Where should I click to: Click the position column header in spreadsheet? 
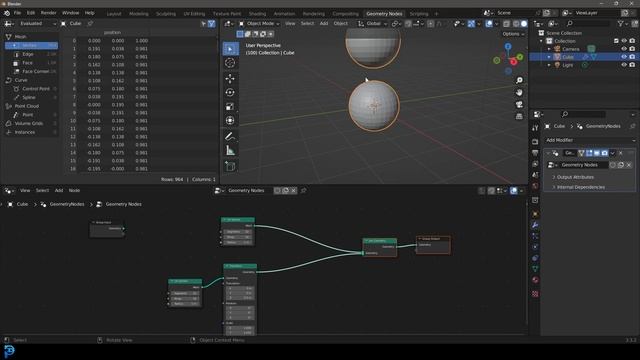(x=112, y=32)
